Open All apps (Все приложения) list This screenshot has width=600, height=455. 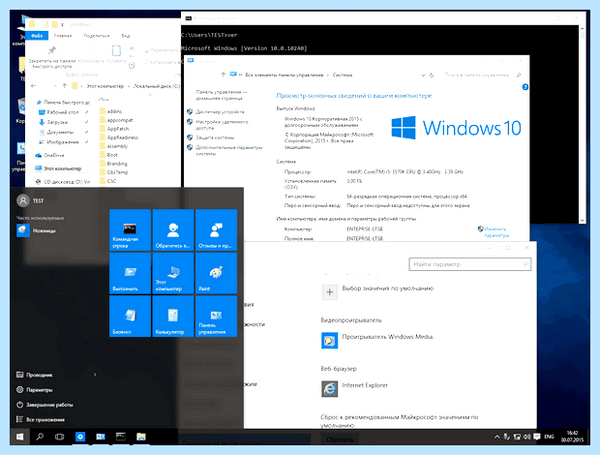click(40, 419)
